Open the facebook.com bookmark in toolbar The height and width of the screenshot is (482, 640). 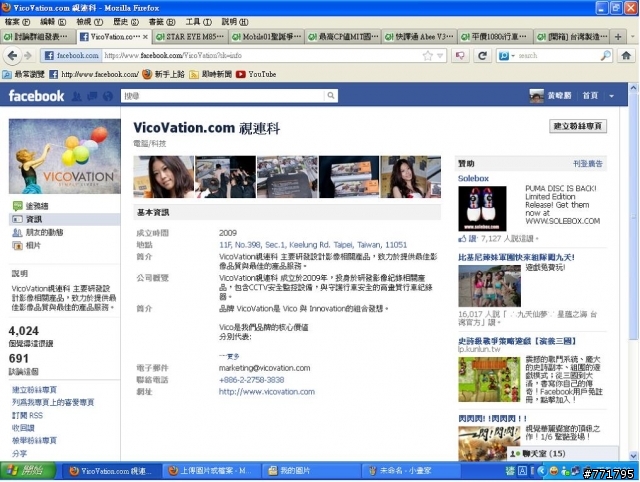94,74
